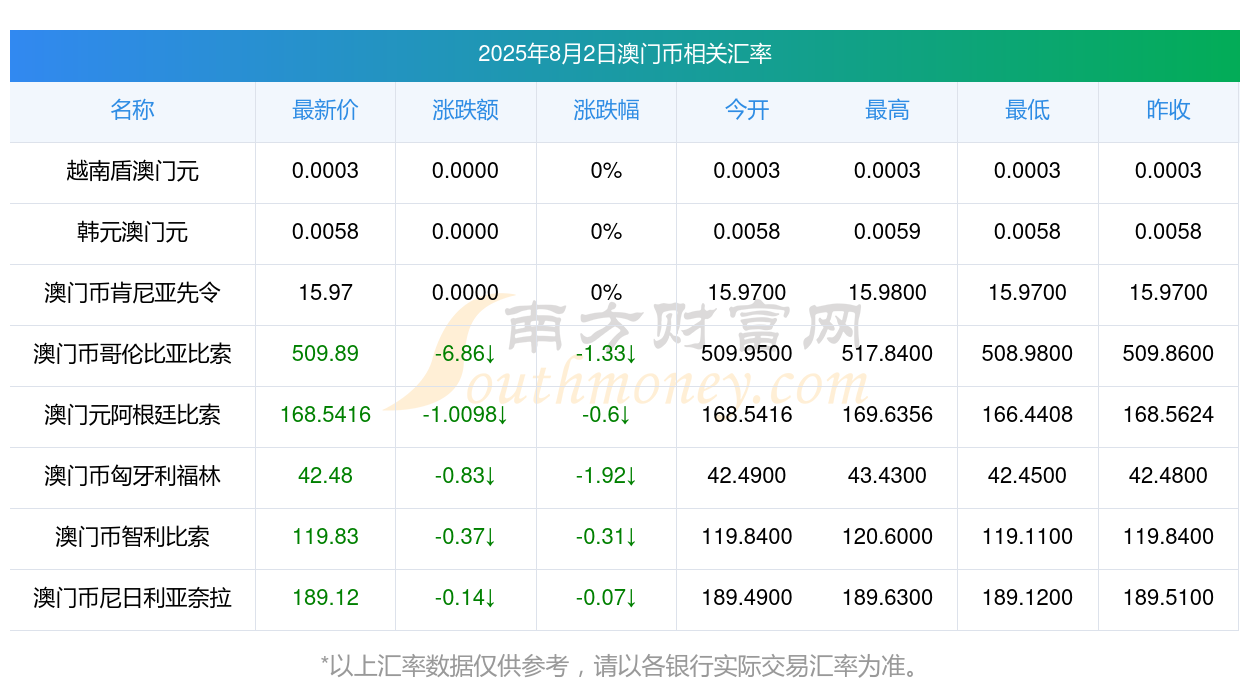
Task: Click change amount -0.14↓
Action: tap(466, 598)
